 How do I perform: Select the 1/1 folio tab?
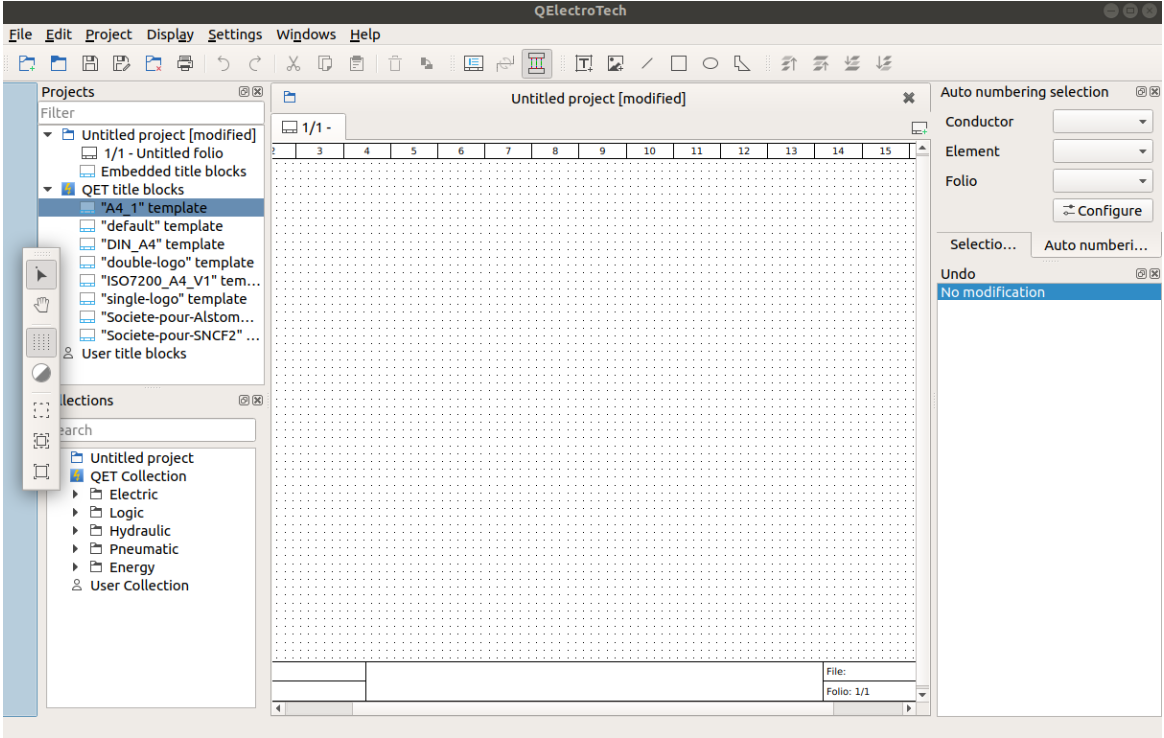(x=308, y=128)
